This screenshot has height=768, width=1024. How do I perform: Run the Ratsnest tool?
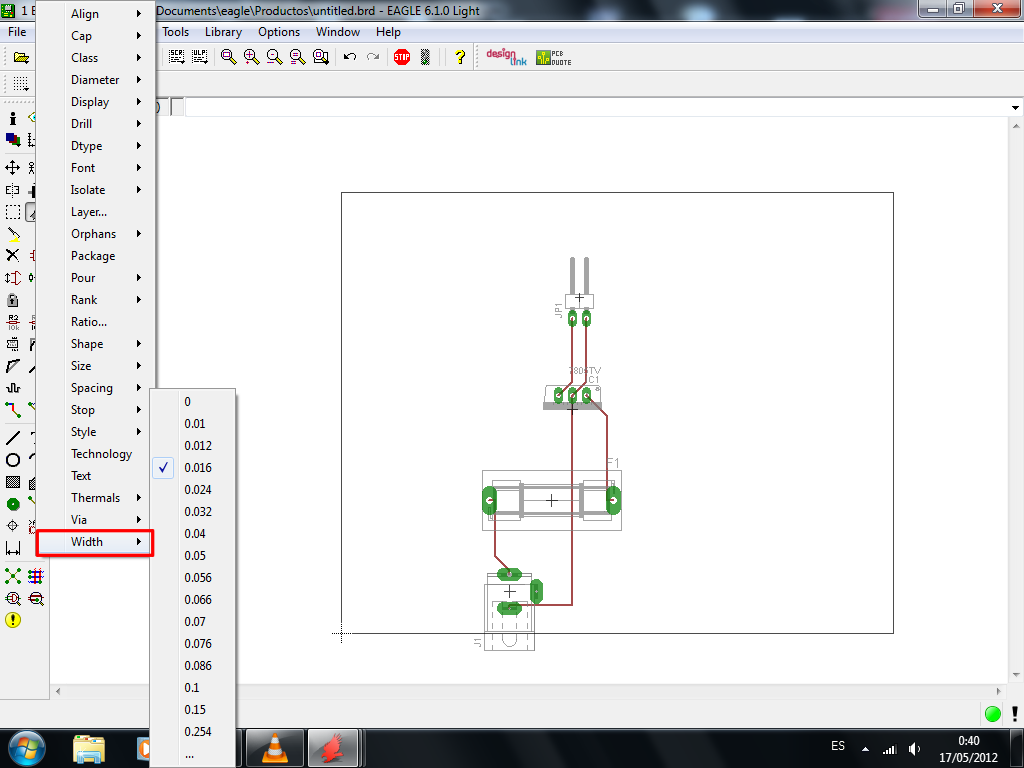[12, 576]
